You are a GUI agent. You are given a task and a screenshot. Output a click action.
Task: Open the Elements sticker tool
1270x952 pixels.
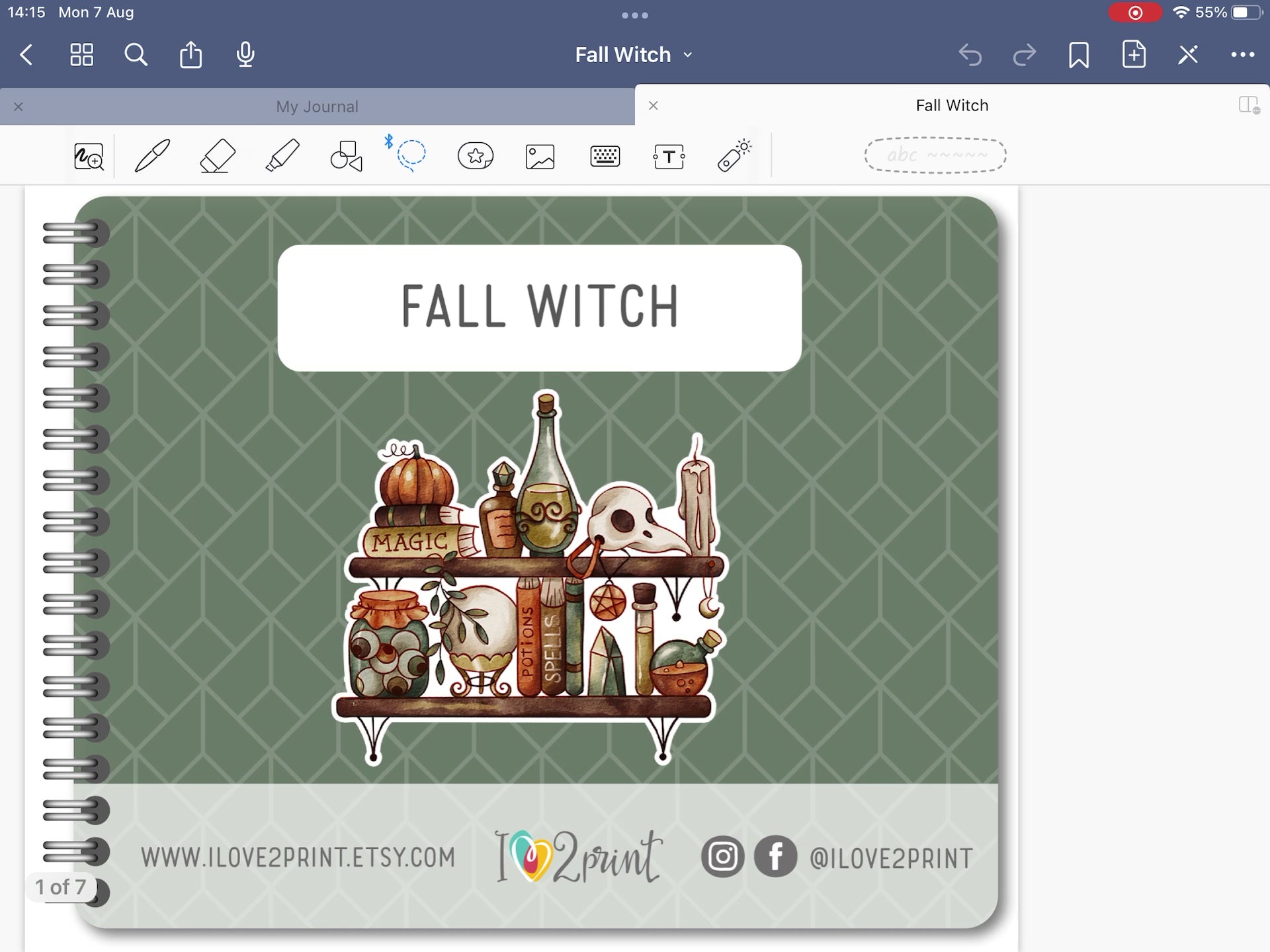click(476, 156)
